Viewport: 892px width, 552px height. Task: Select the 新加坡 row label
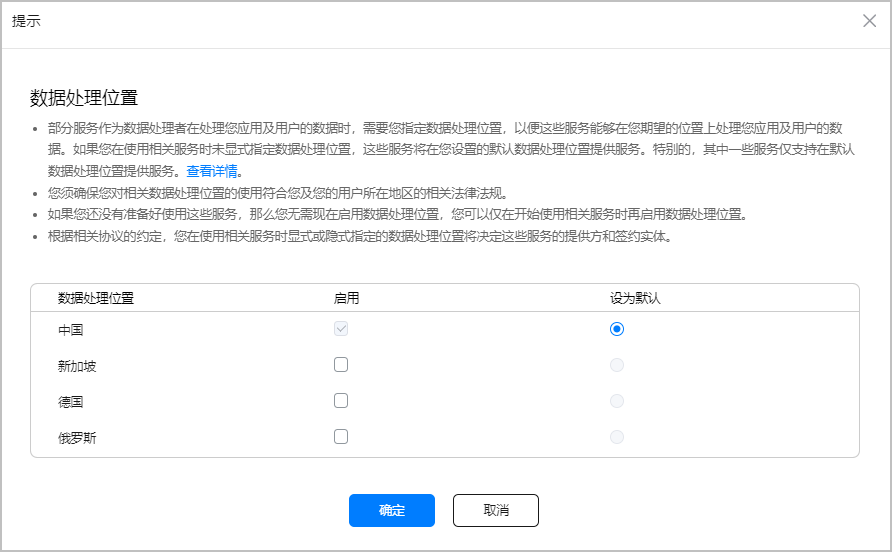pyautogui.click(x=77, y=366)
